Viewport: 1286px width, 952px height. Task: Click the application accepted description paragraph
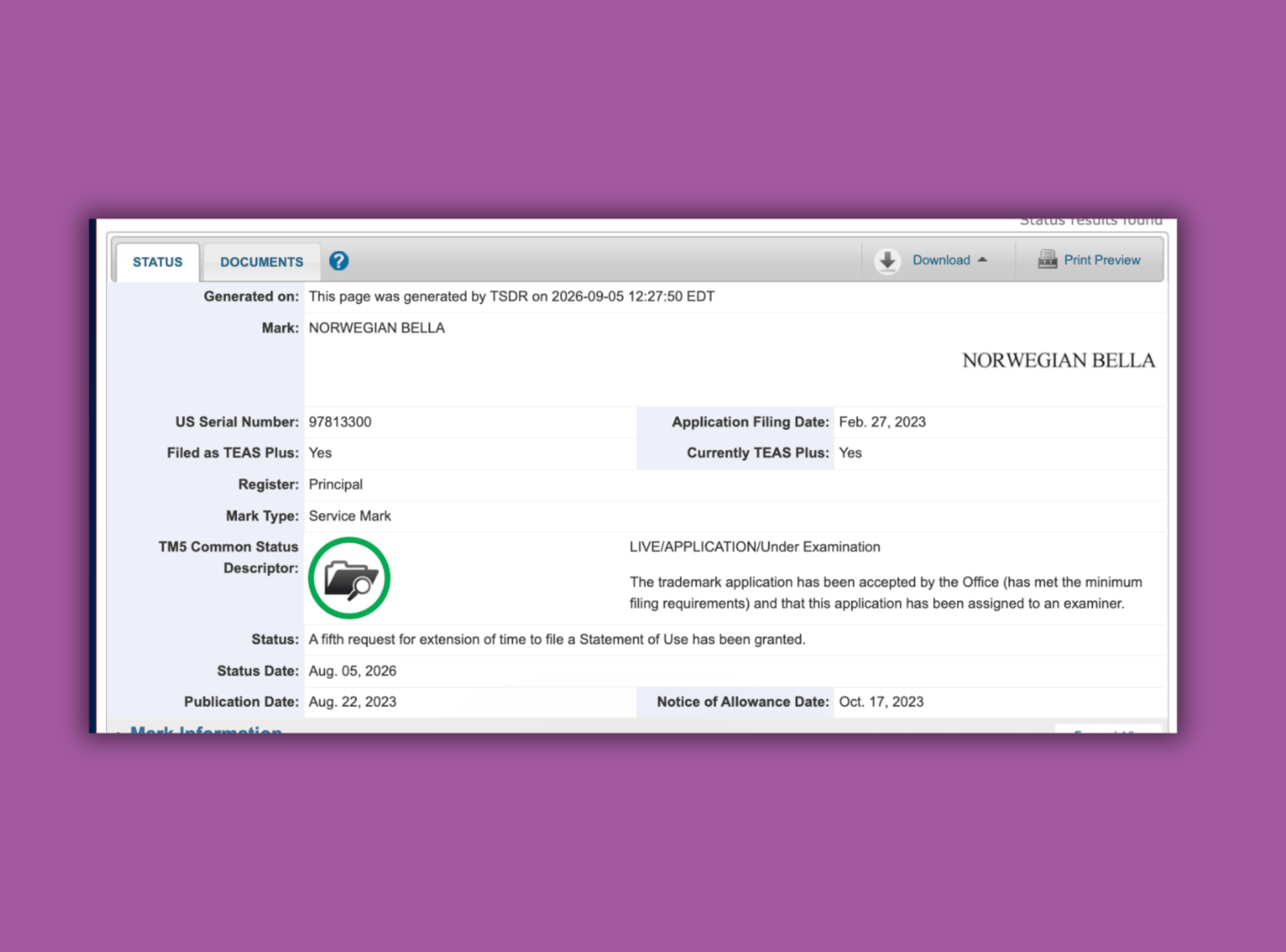(x=886, y=593)
